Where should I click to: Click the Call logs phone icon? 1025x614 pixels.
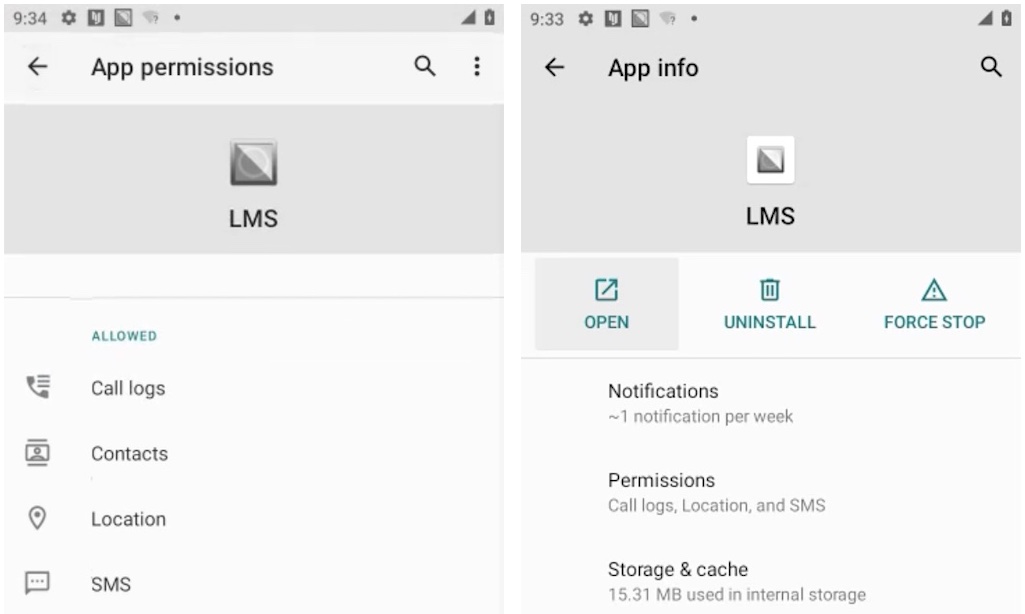point(38,388)
